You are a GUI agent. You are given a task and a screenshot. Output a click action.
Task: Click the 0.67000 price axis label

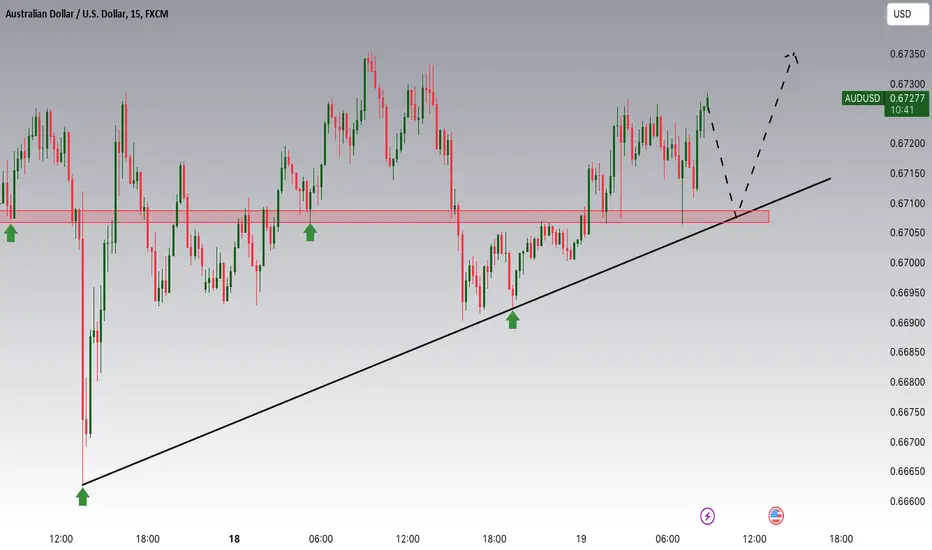(x=907, y=263)
